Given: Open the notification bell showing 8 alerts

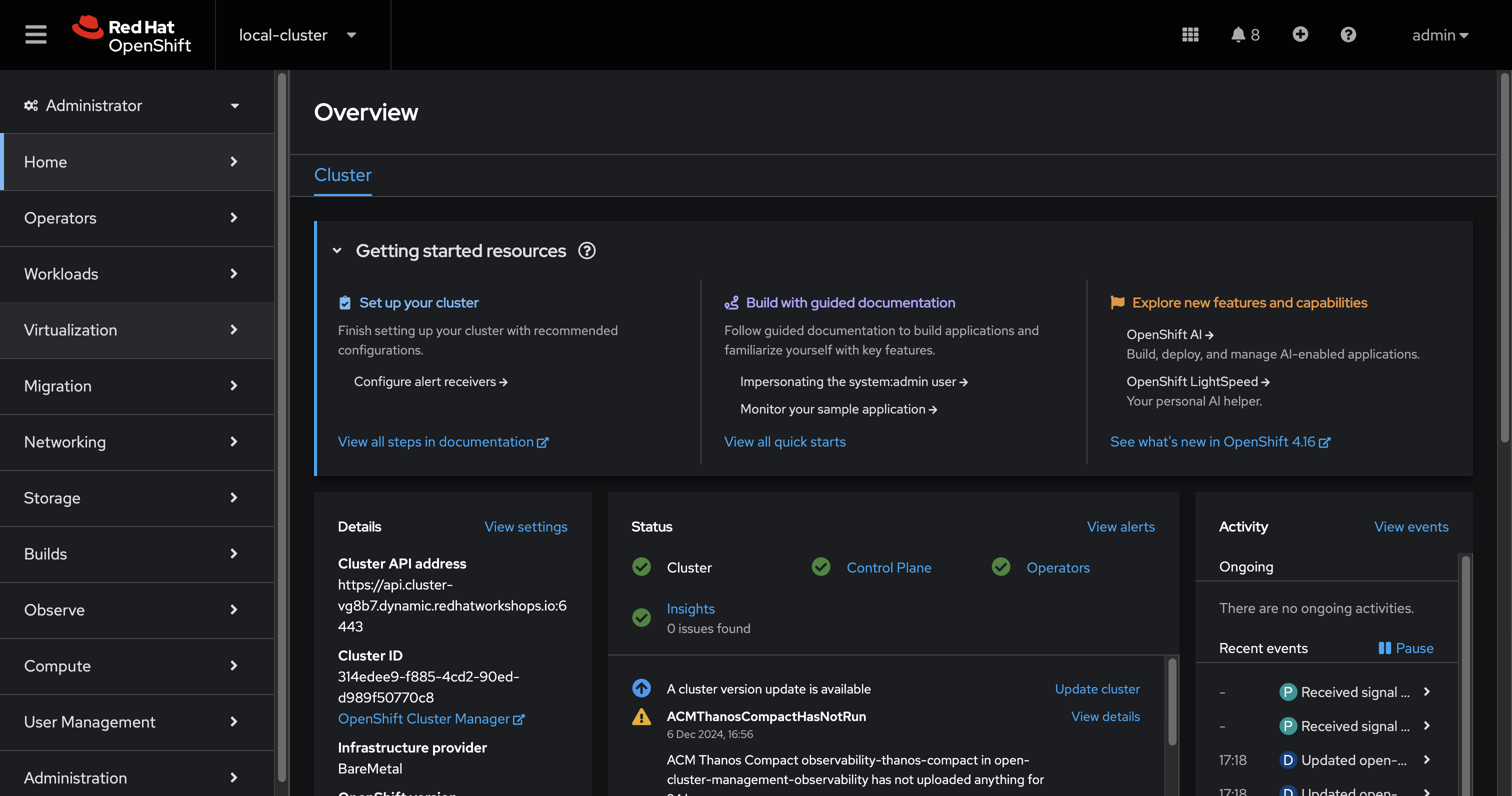Looking at the screenshot, I should tap(1238, 34).
